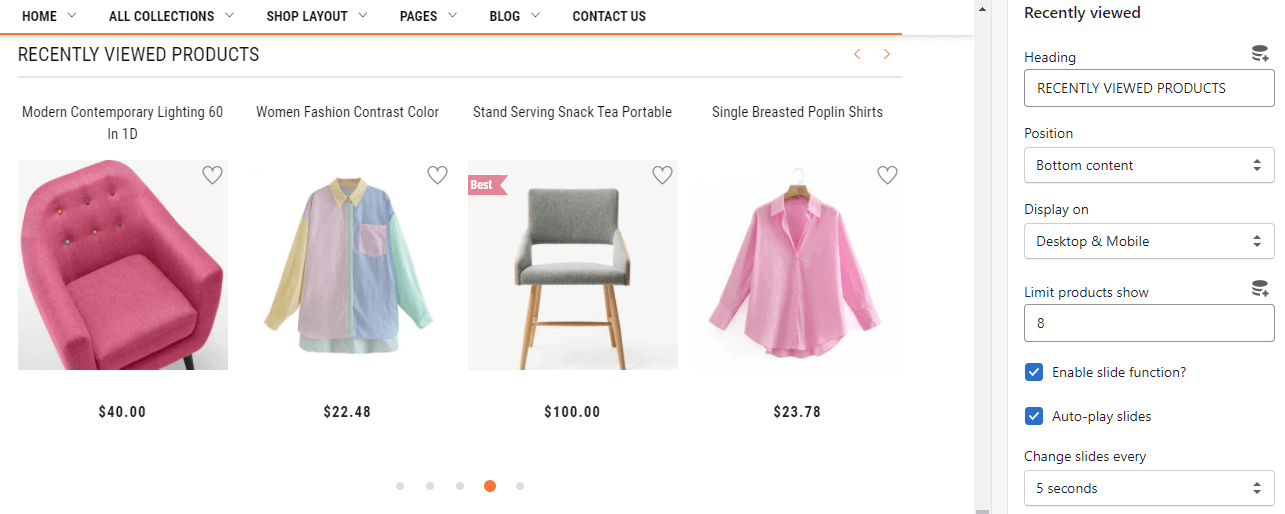1285x514 pixels.
Task: Click the pink poplin shirt product image
Action: pos(798,265)
